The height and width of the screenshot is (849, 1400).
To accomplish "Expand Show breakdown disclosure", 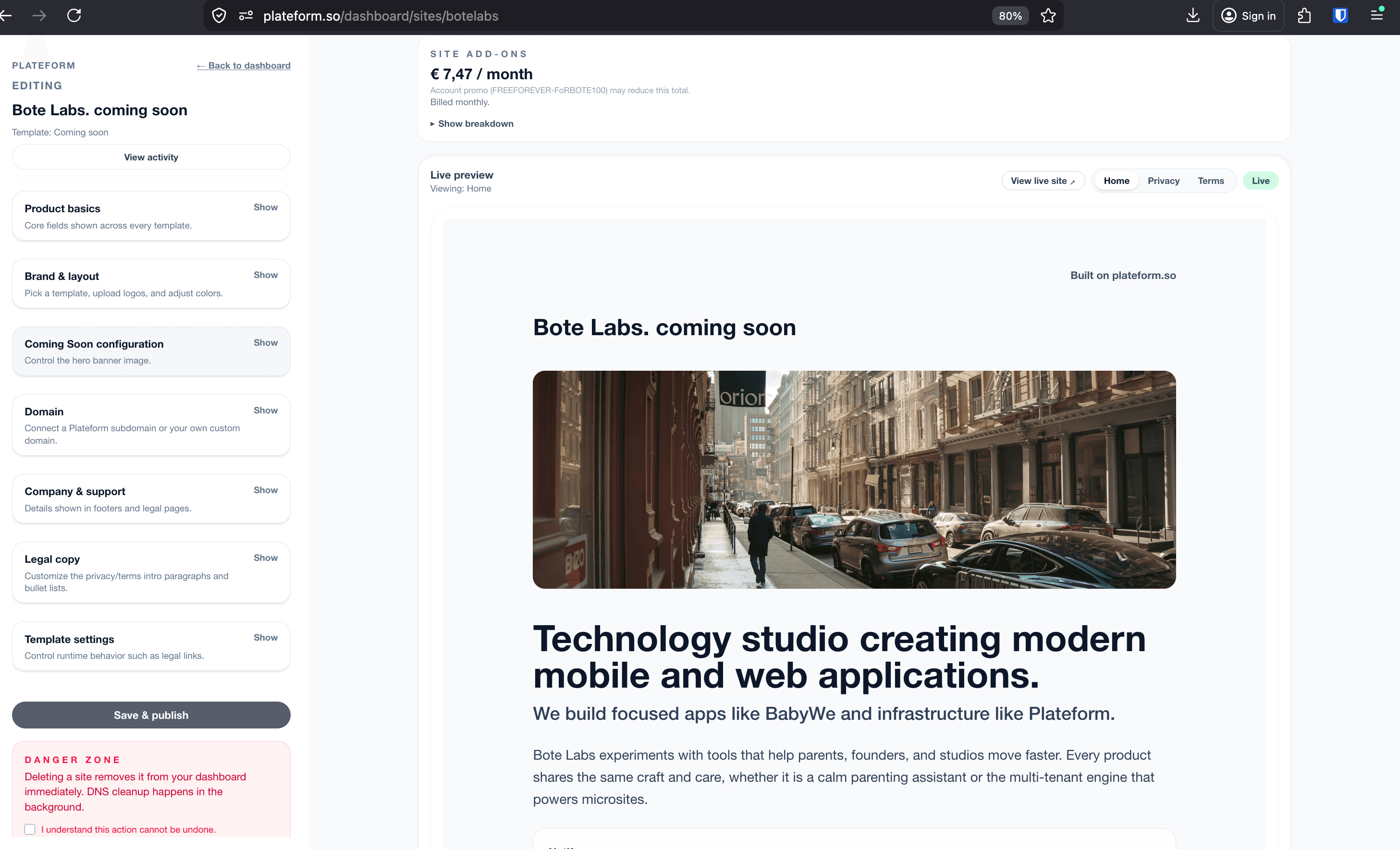I will point(472,124).
